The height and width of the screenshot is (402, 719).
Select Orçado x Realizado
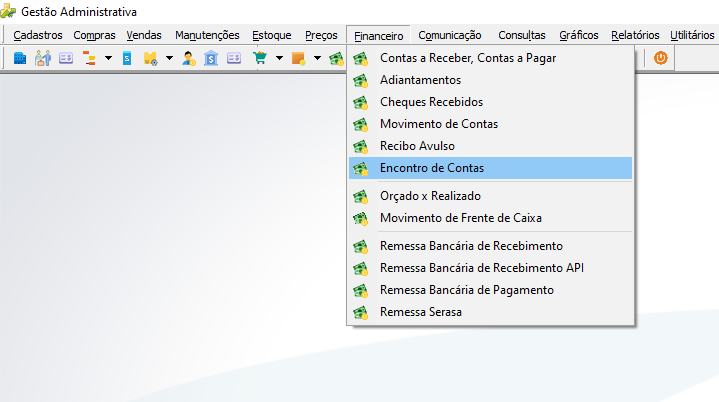click(490, 196)
